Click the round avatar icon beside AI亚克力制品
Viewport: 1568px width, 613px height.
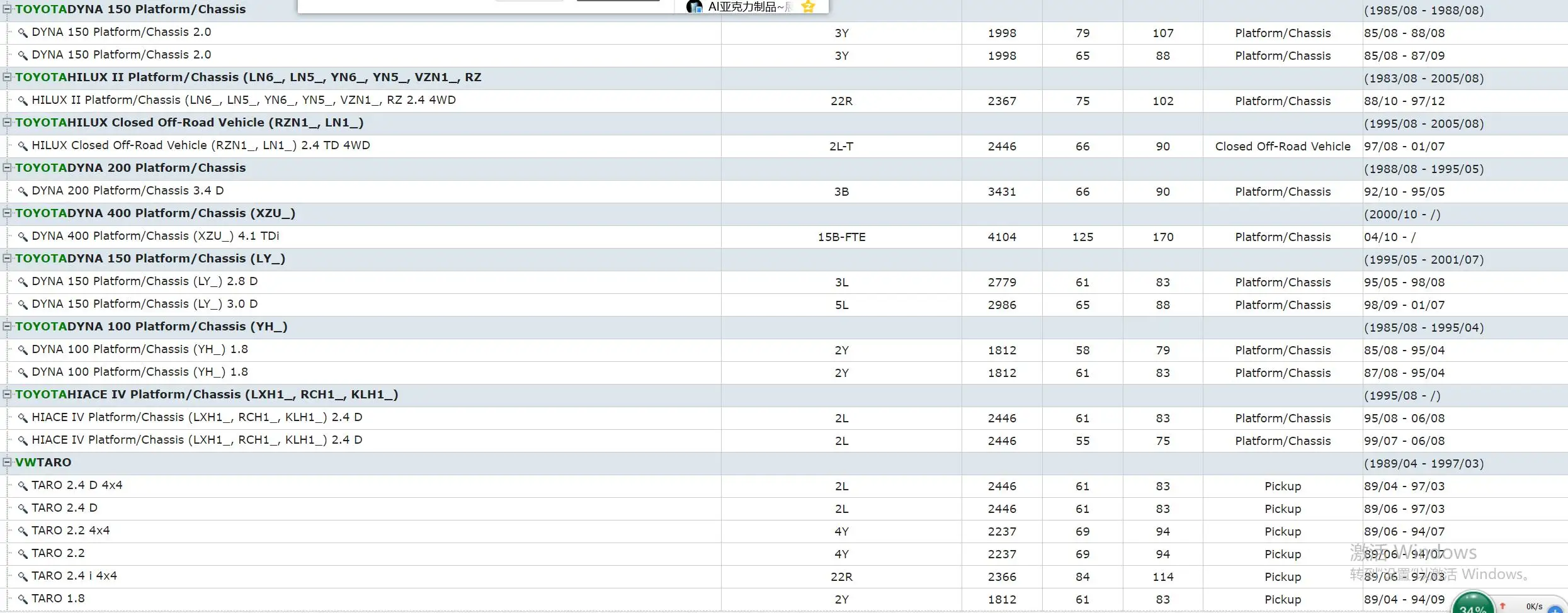(695, 6)
